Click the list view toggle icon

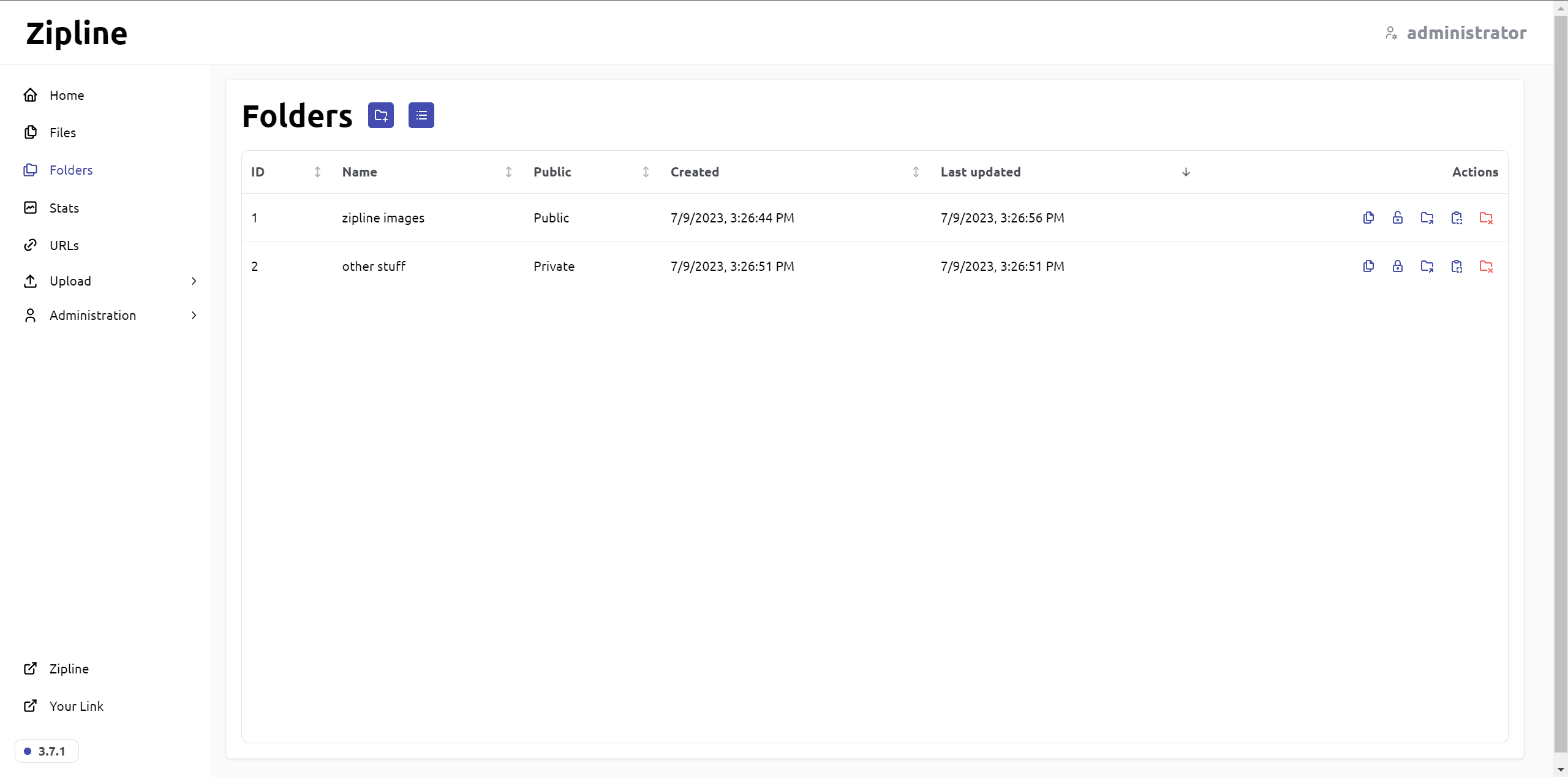coord(422,115)
